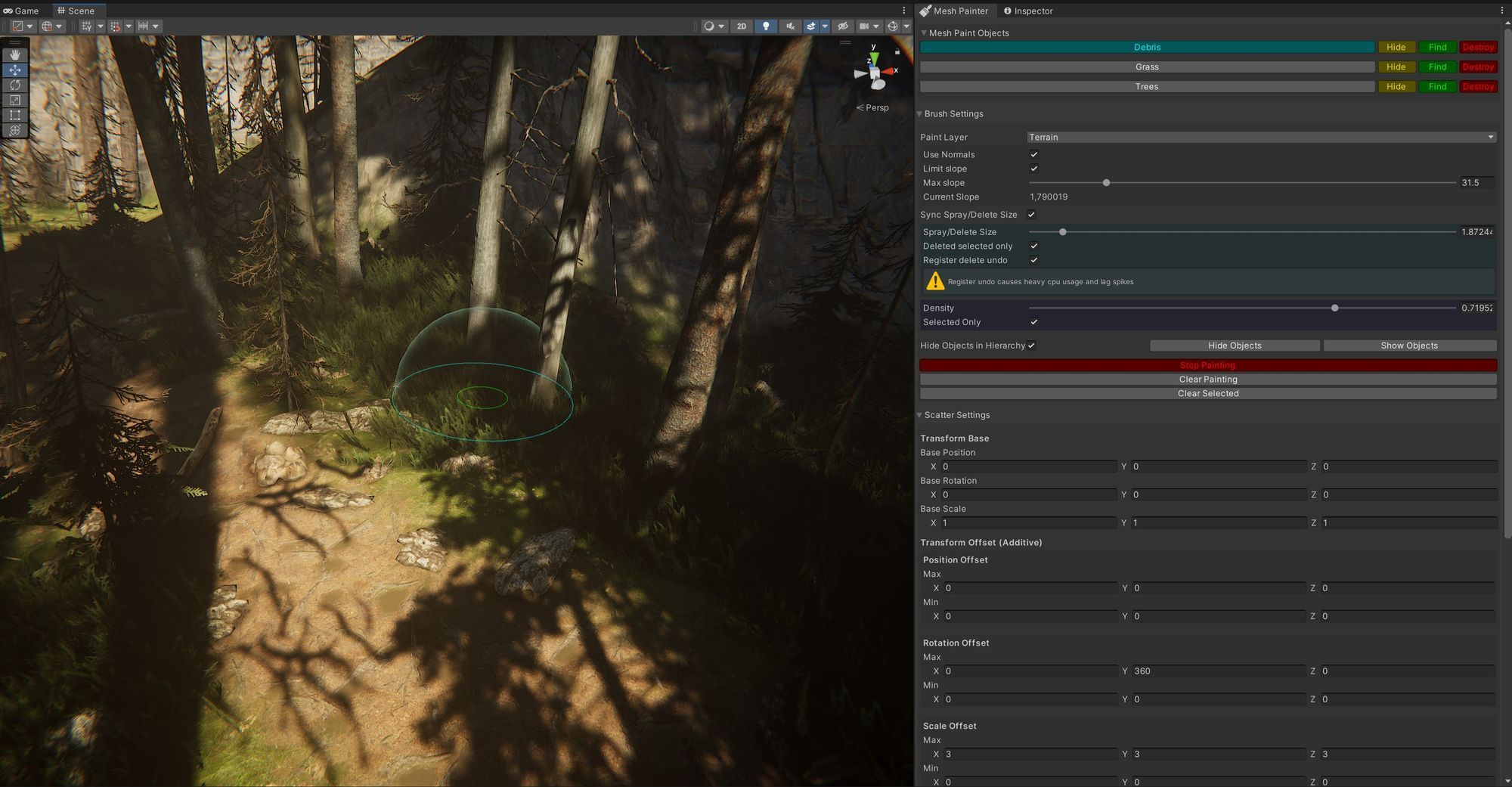Toggle scene lighting bulb icon
Screen dimensions: 1512x787
click(x=766, y=26)
